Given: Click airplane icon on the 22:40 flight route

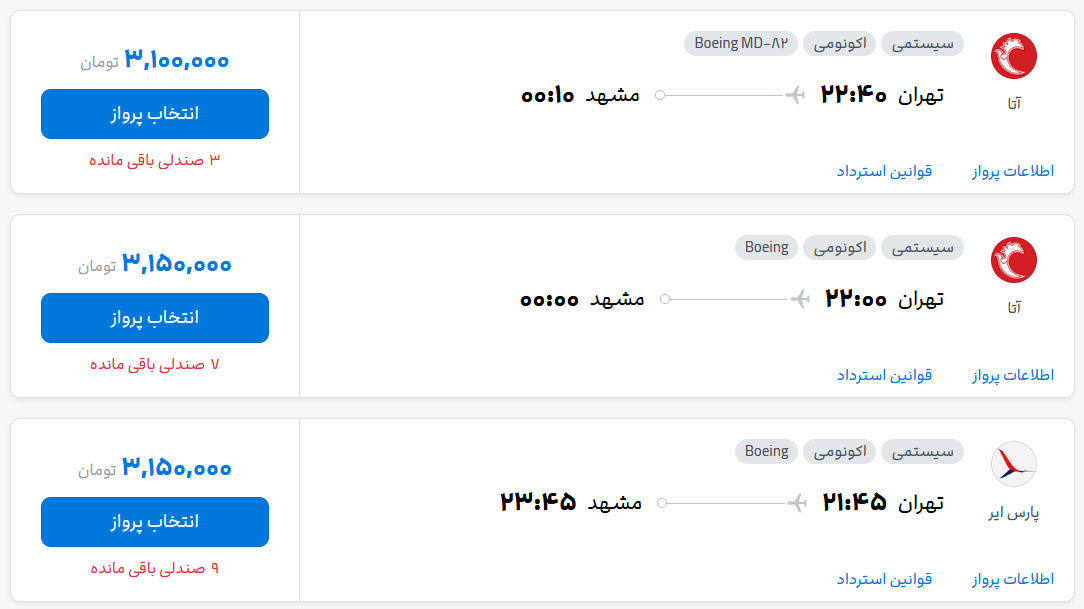Looking at the screenshot, I should click(796, 95).
